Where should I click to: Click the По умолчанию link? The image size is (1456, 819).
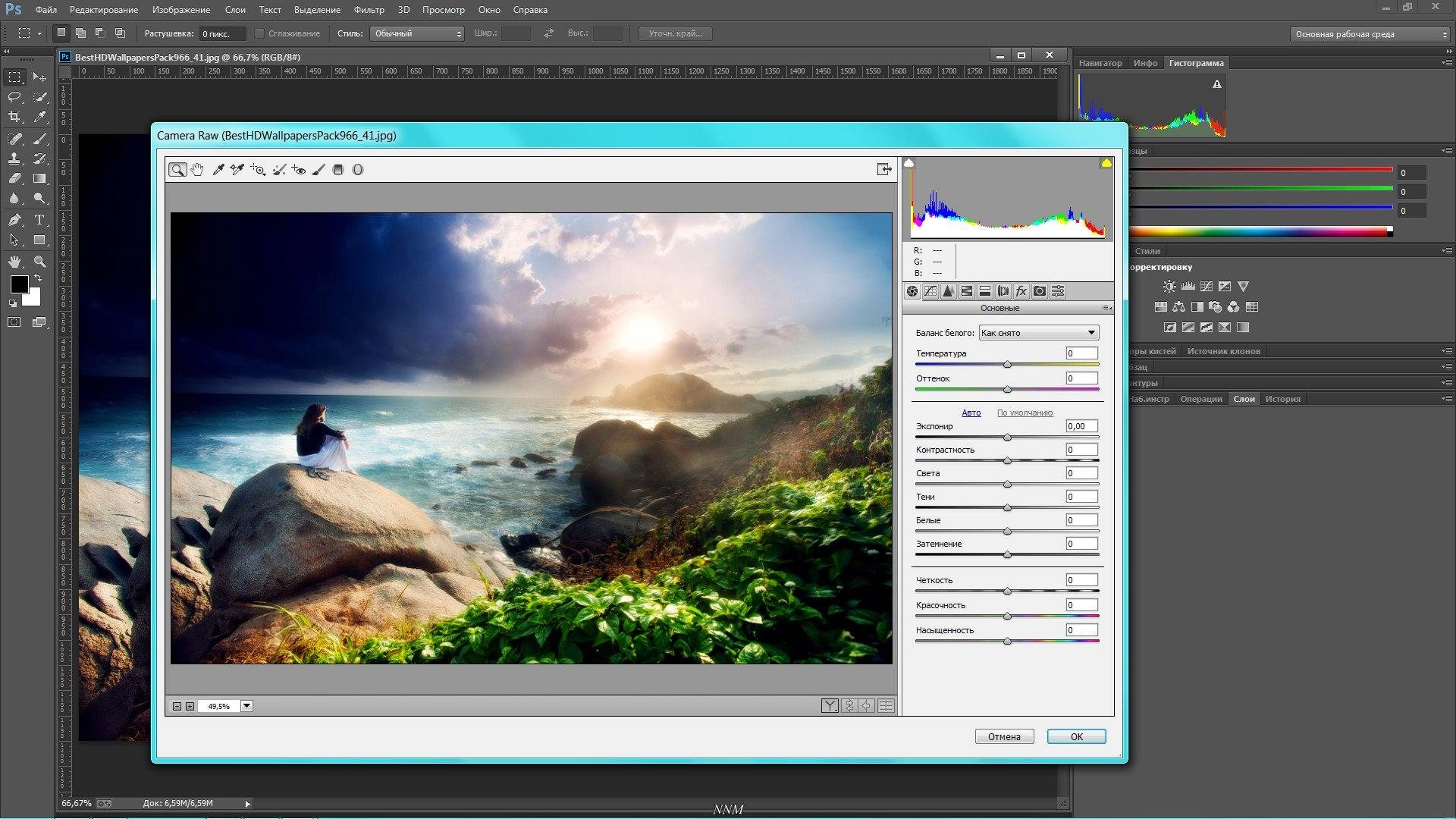tap(1025, 413)
